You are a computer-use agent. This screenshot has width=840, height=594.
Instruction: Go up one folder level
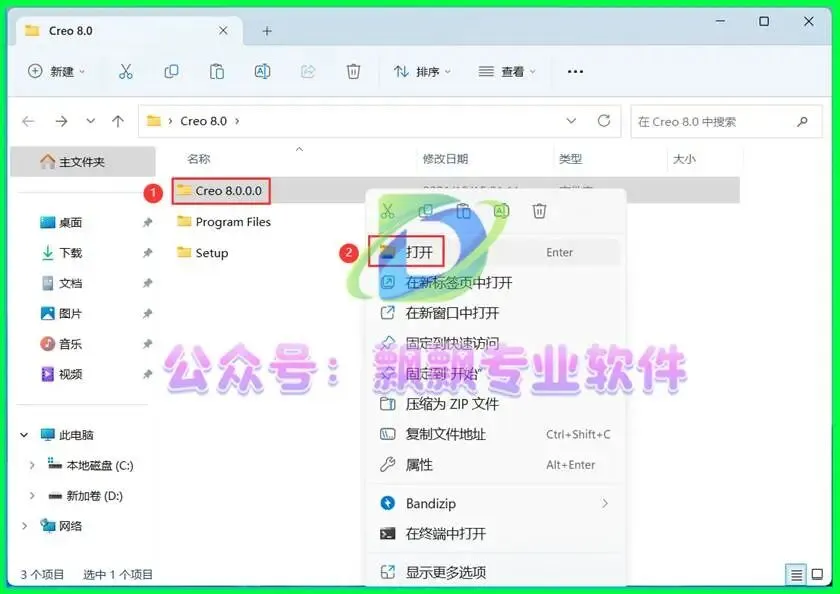click(118, 122)
